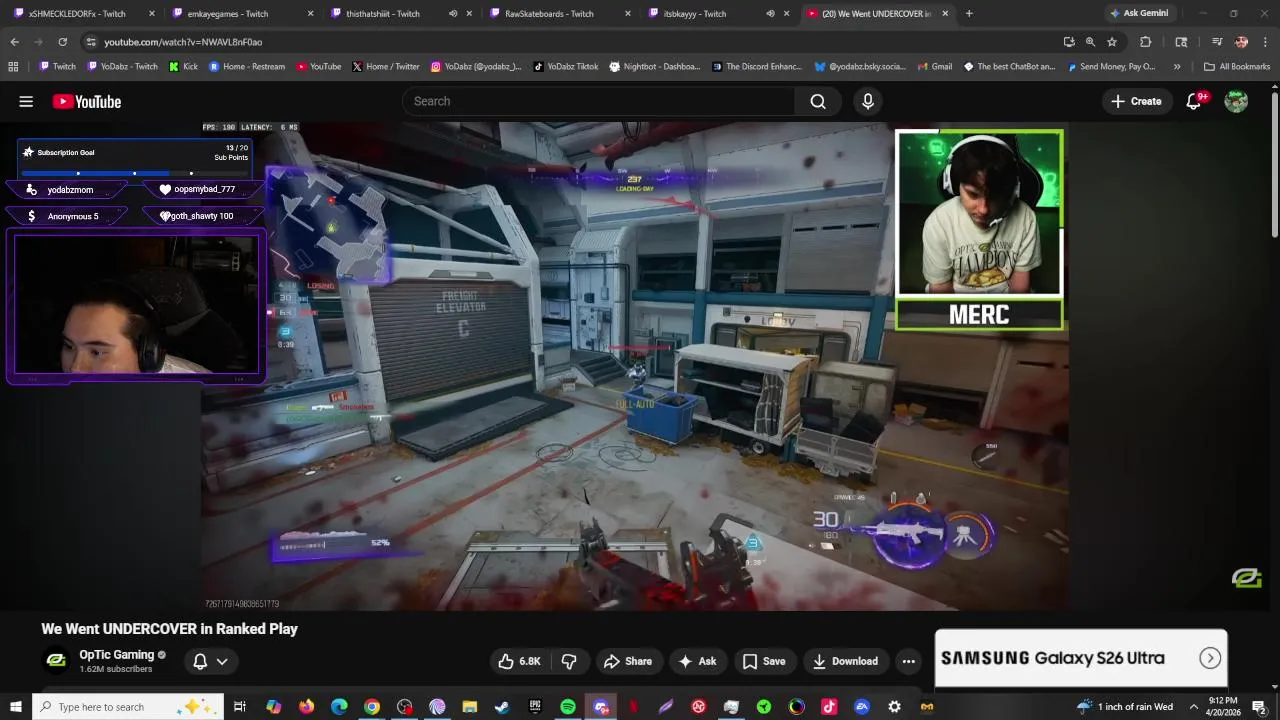Mute the itsbkayyy tab audio icon
Screen dimensions: 1280x720
[770, 14]
